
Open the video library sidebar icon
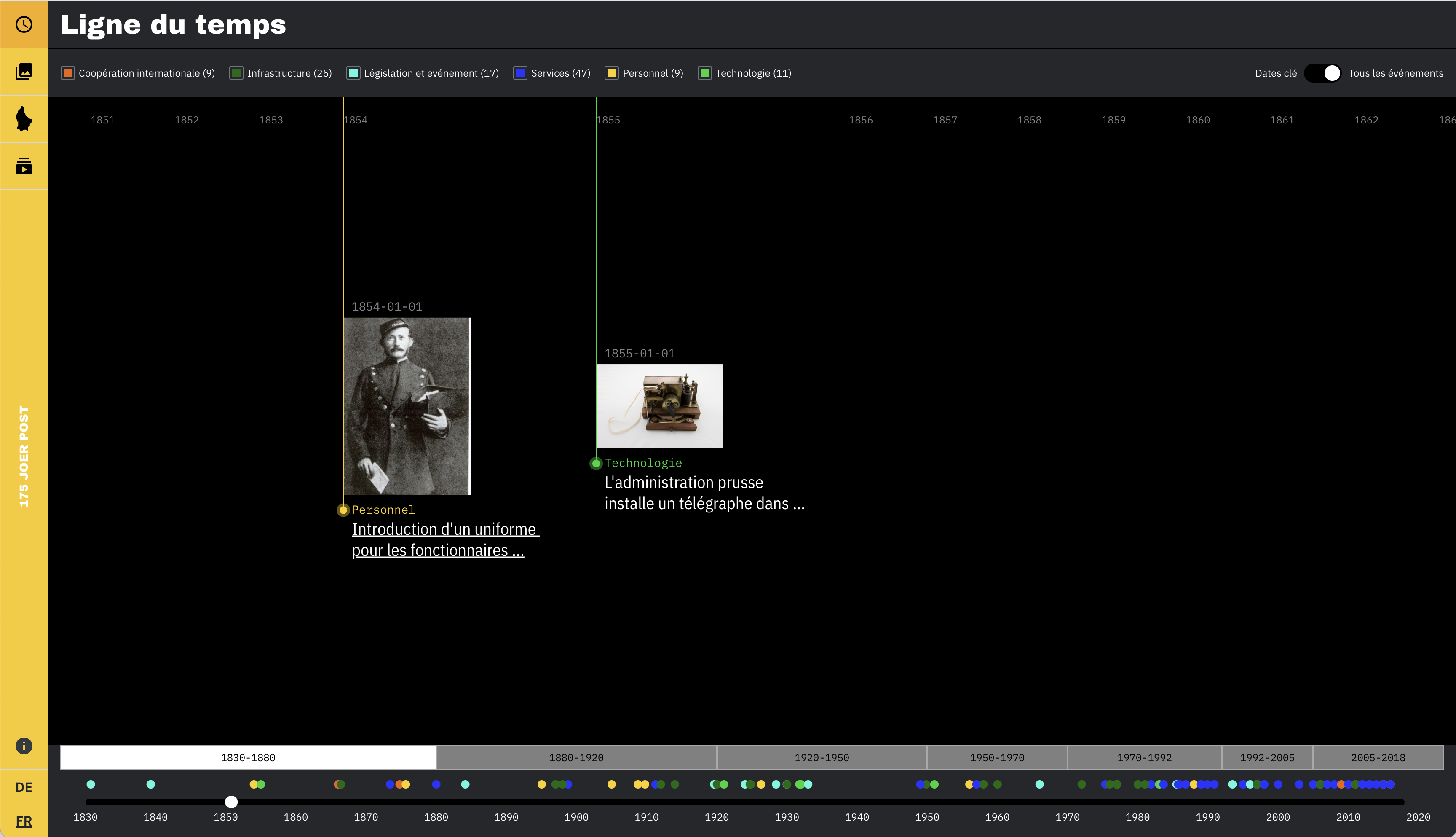24,166
